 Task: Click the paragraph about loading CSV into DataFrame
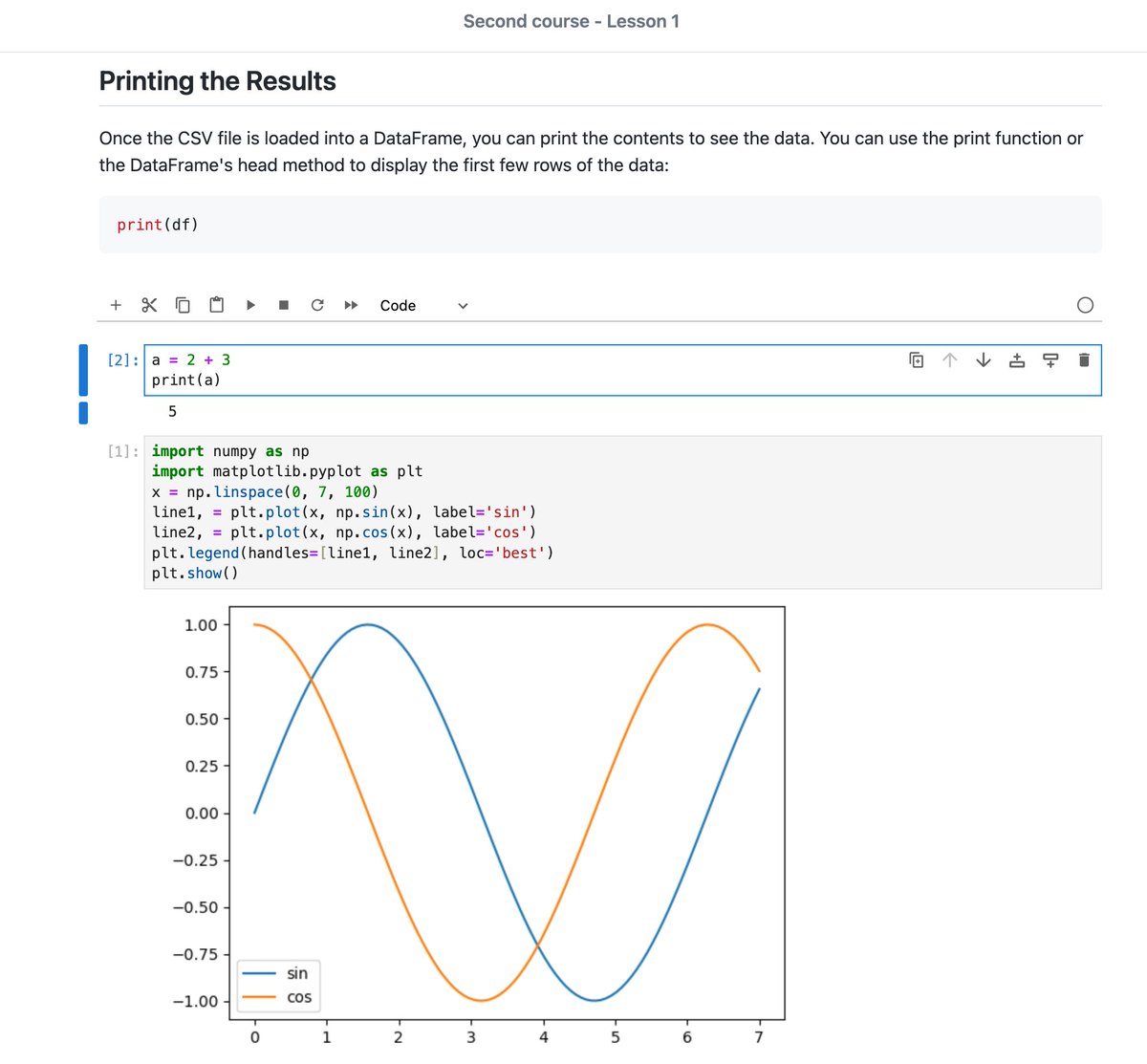pyautogui.click(x=591, y=151)
